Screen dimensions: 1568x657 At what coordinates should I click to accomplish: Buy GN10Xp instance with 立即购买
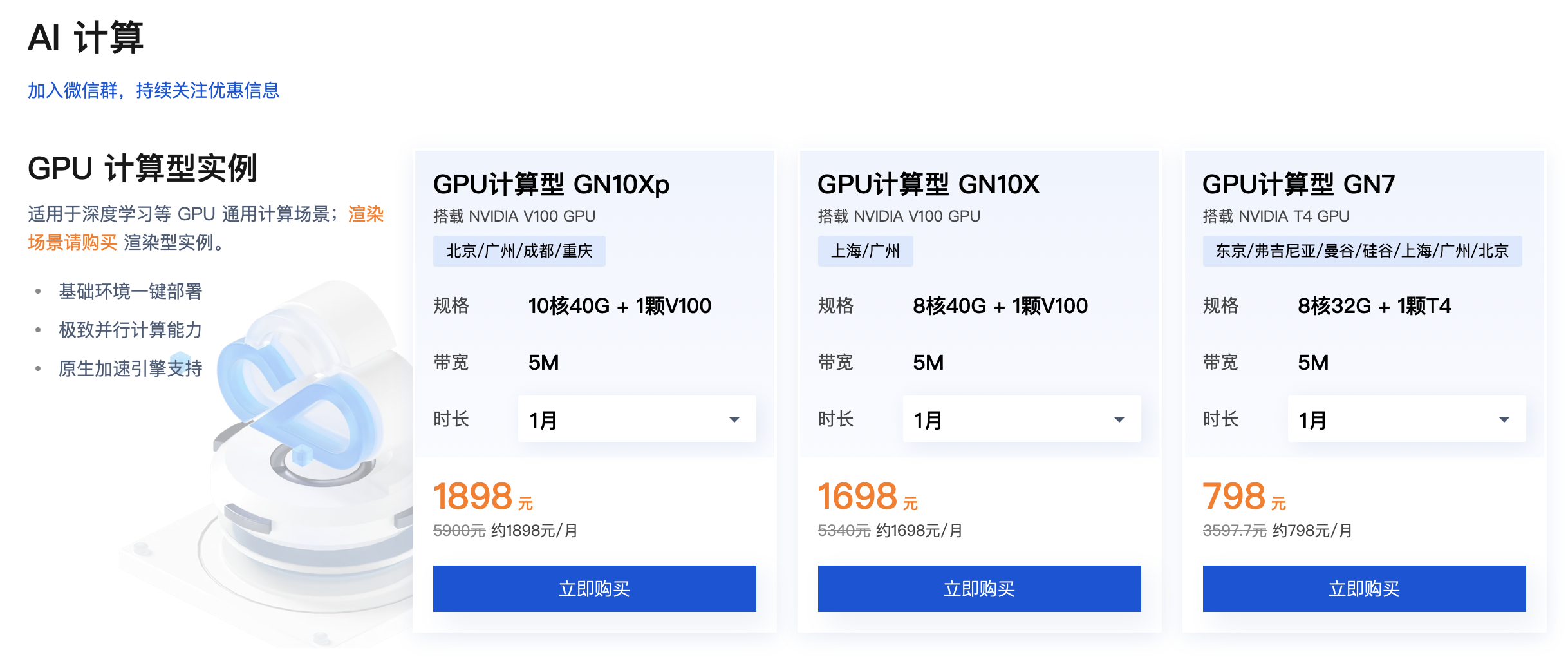coord(594,589)
